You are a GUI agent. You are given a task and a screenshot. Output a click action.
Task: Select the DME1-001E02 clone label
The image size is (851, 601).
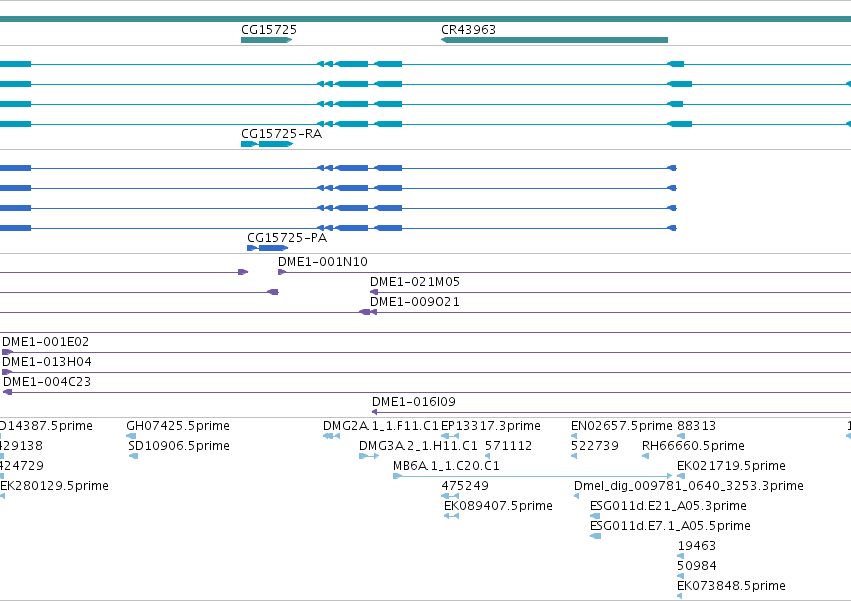[46, 342]
